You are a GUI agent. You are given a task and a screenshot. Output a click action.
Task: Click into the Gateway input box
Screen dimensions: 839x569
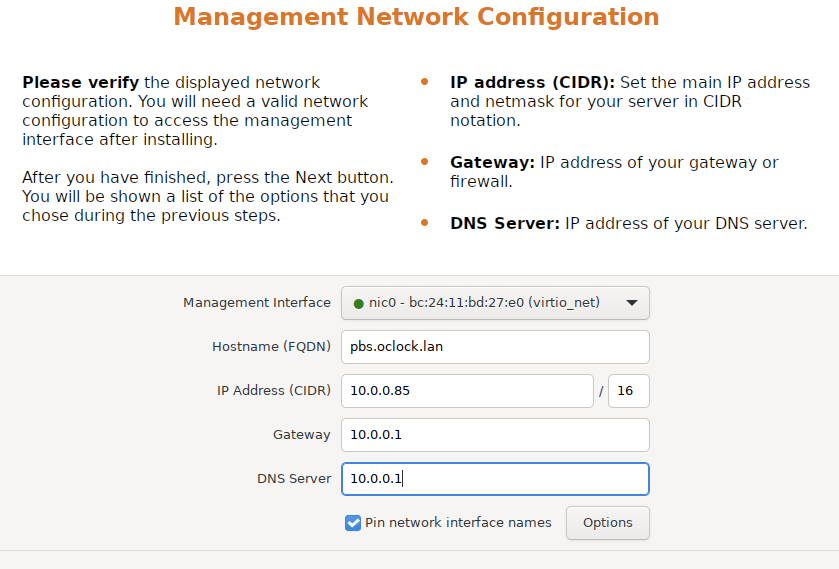[495, 435]
